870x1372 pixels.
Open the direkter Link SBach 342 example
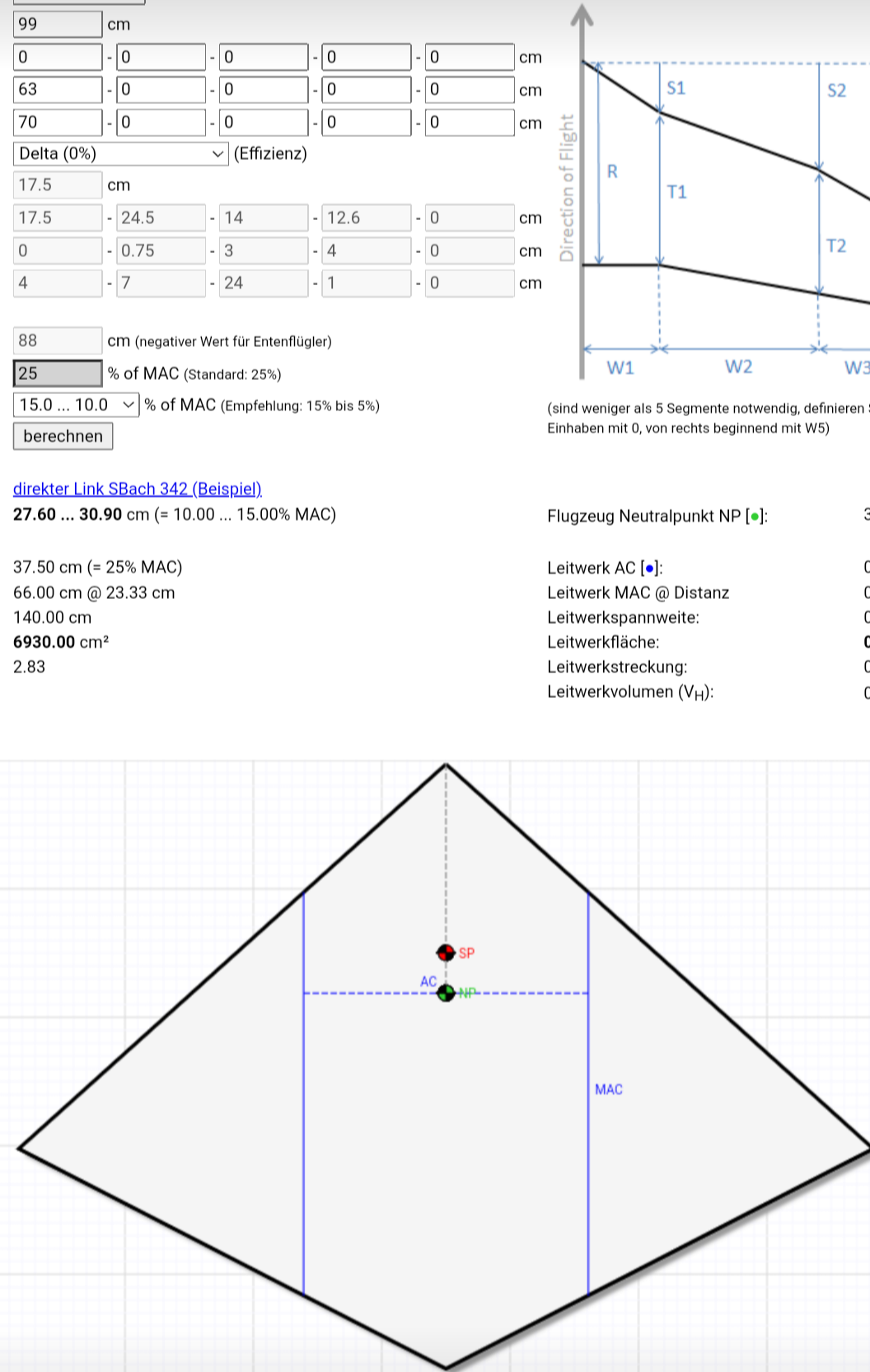point(137,489)
